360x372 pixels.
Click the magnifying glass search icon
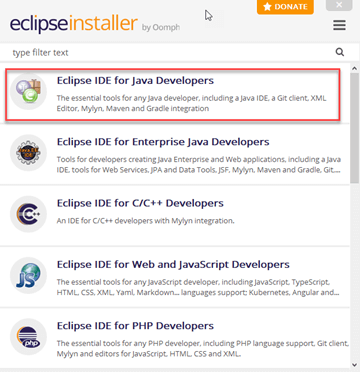click(x=340, y=52)
